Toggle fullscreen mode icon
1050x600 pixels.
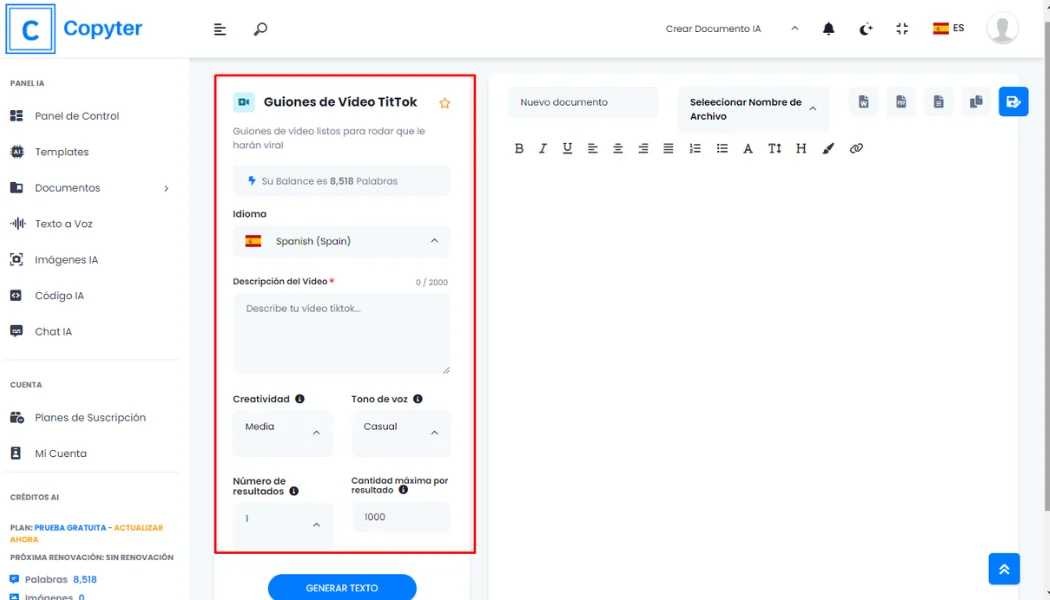pos(902,29)
